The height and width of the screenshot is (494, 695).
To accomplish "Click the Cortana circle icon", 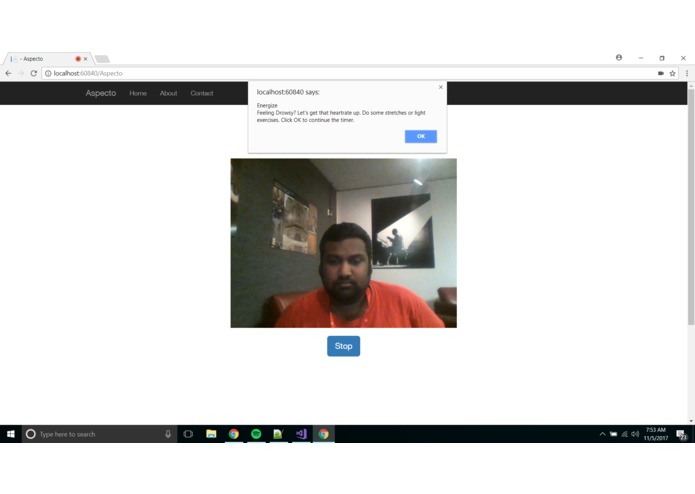I will coord(31,434).
